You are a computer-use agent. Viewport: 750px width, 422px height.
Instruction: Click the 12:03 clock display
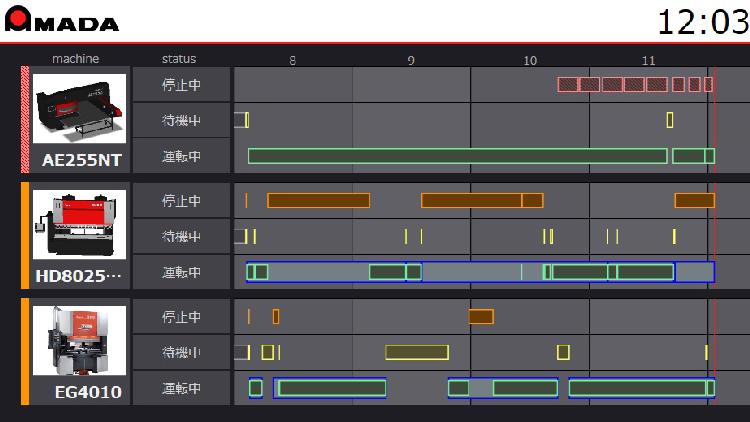[703, 22]
